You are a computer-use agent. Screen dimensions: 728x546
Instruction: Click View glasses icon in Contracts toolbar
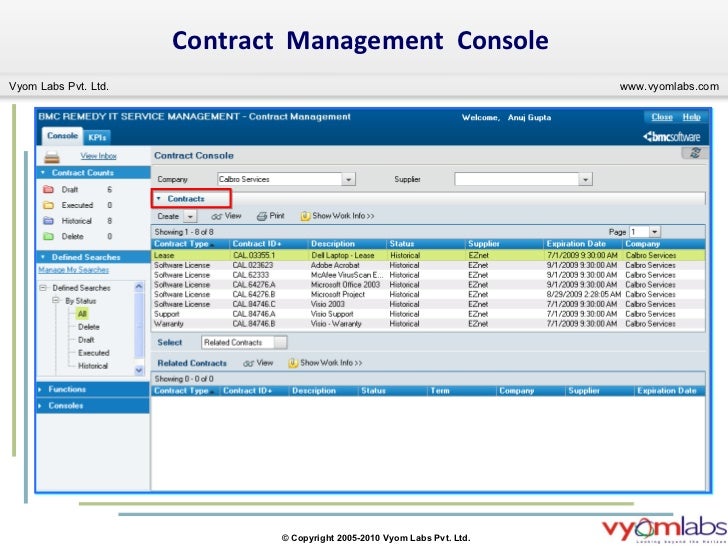point(217,216)
